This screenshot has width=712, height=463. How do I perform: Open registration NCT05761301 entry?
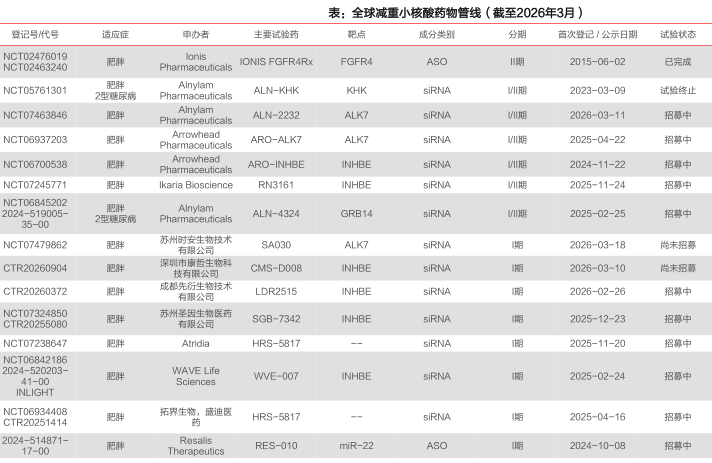point(35,89)
